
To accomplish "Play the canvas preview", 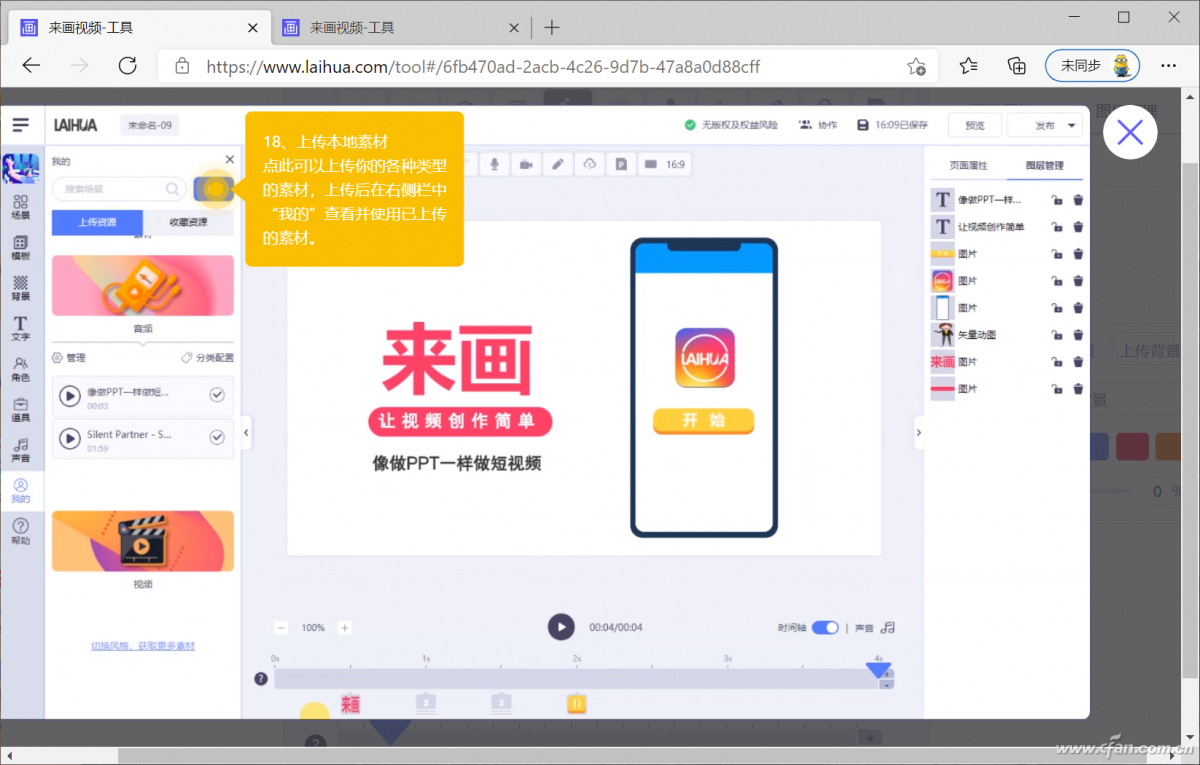I will [x=561, y=627].
